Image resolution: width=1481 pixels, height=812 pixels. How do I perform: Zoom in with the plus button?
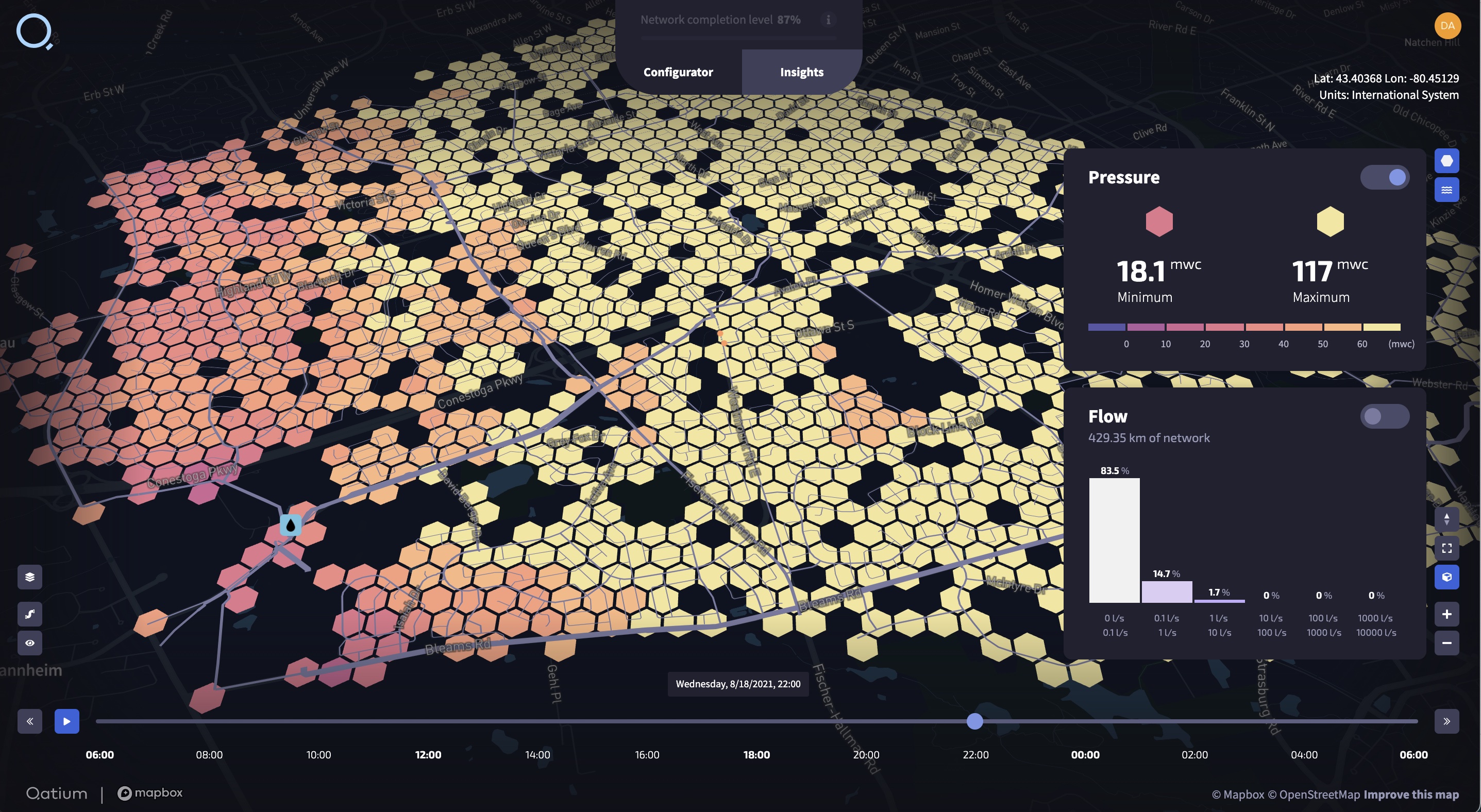(x=1446, y=614)
